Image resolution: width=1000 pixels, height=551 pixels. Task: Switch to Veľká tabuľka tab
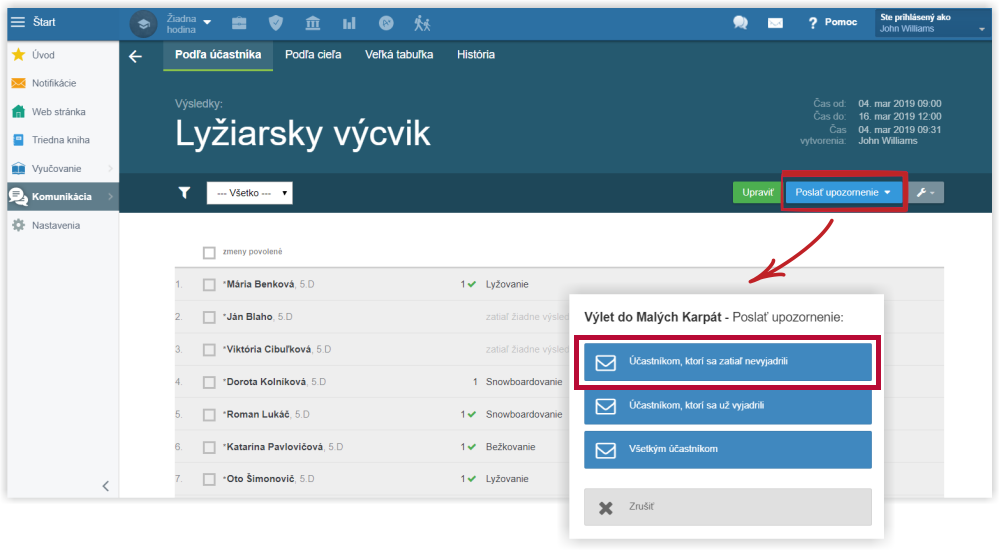(399, 55)
